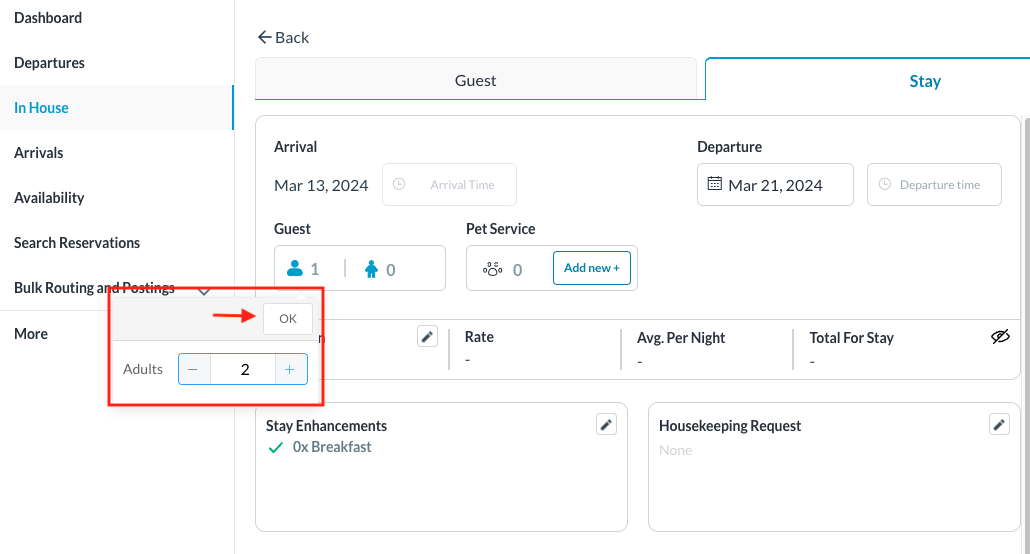Click the adult guest person icon

pyautogui.click(x=295, y=269)
